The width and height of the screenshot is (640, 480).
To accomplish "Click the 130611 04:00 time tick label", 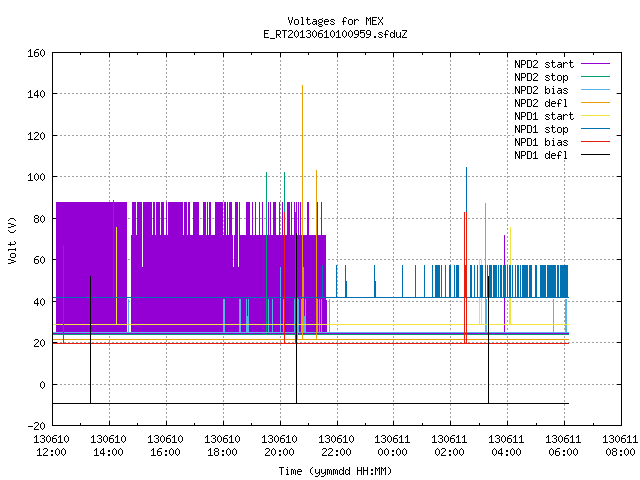I will [507, 446].
